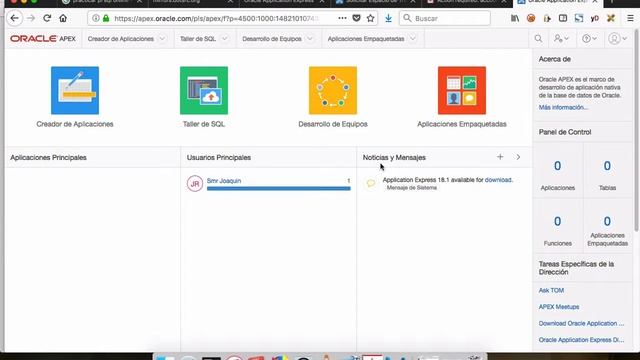
Task: Open the APEX Meetups link
Action: (559, 307)
